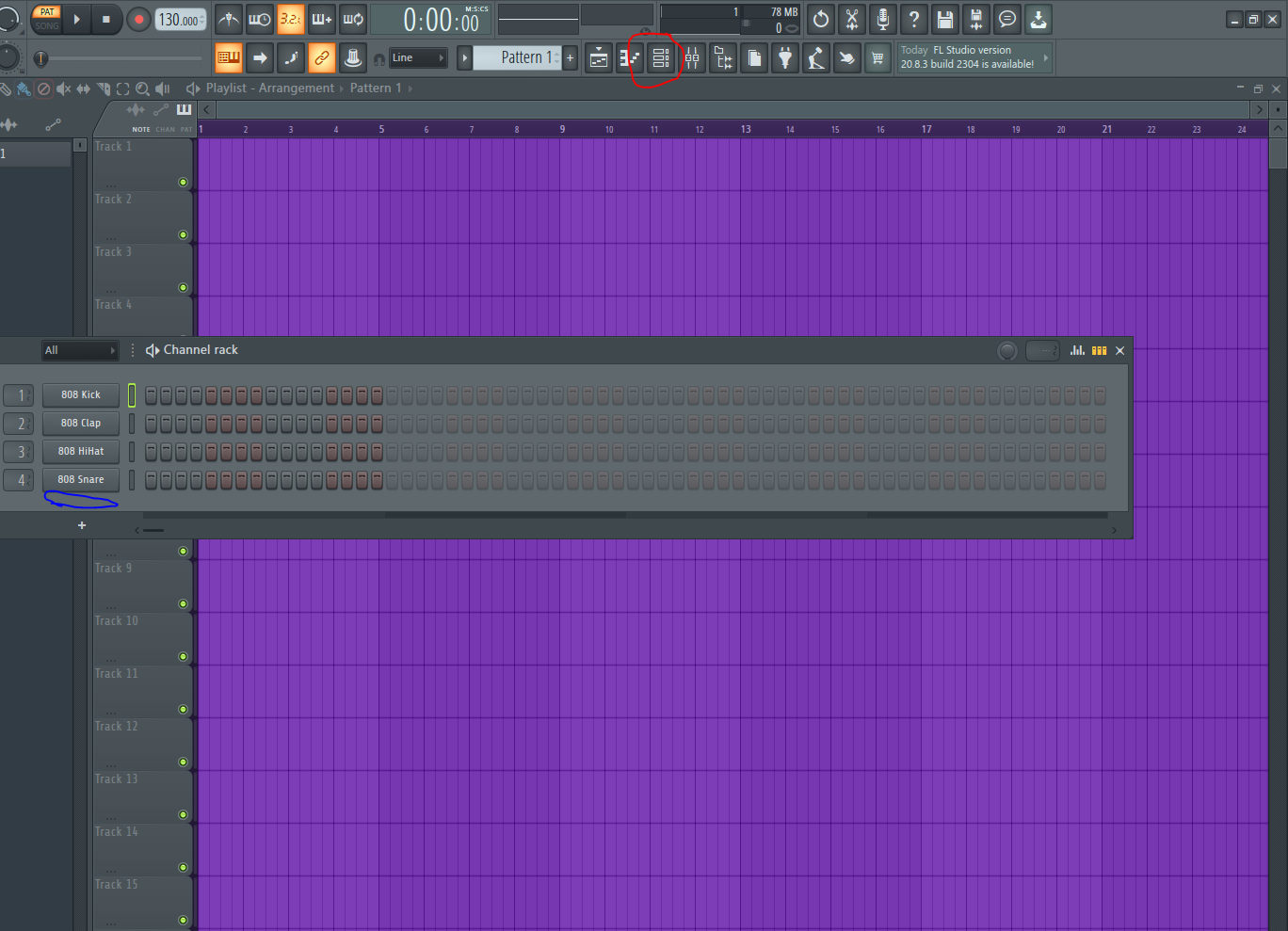
Task: Click the song position slider
Action: (120, 58)
